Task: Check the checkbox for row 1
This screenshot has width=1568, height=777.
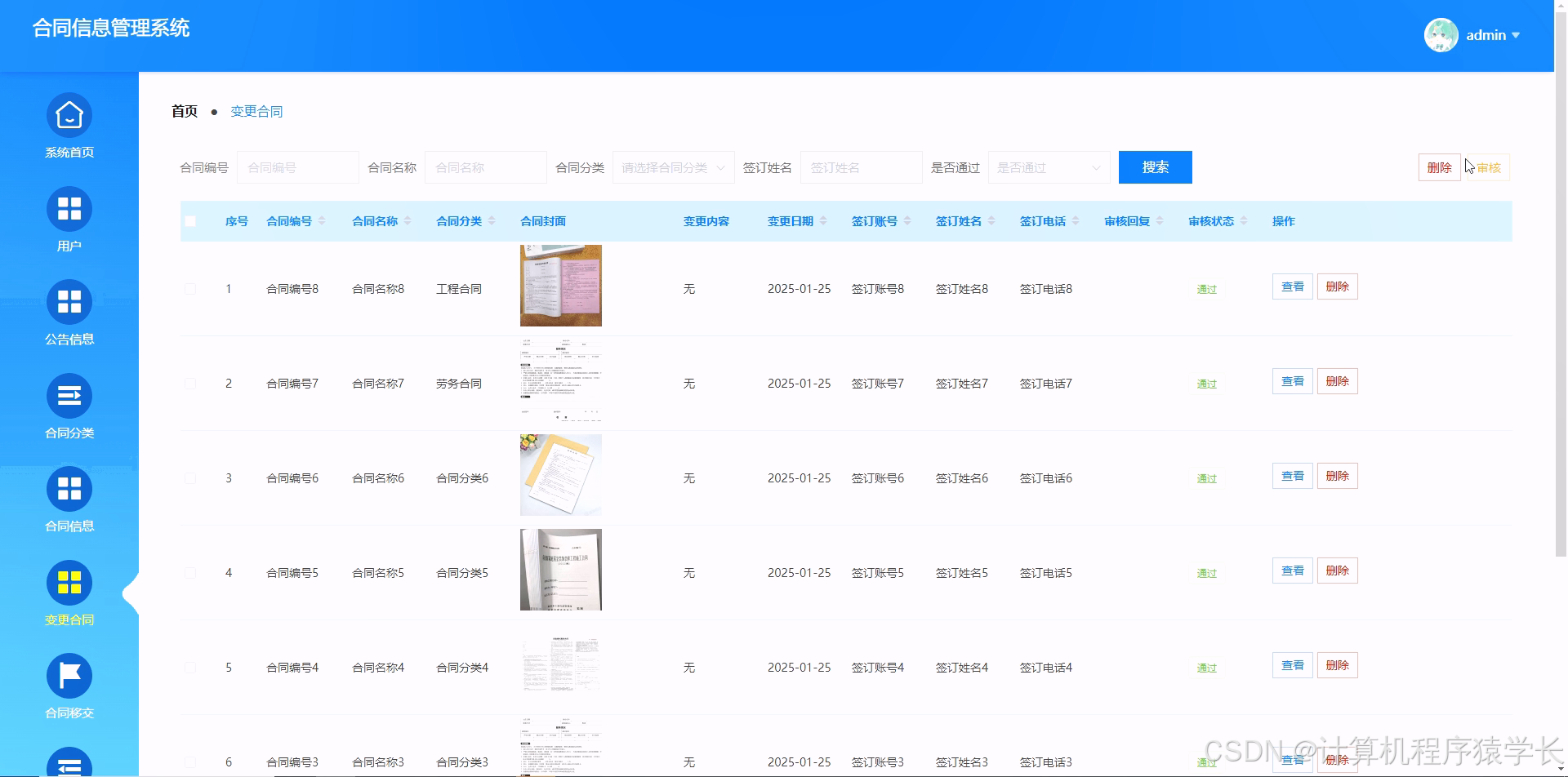Action: point(190,288)
